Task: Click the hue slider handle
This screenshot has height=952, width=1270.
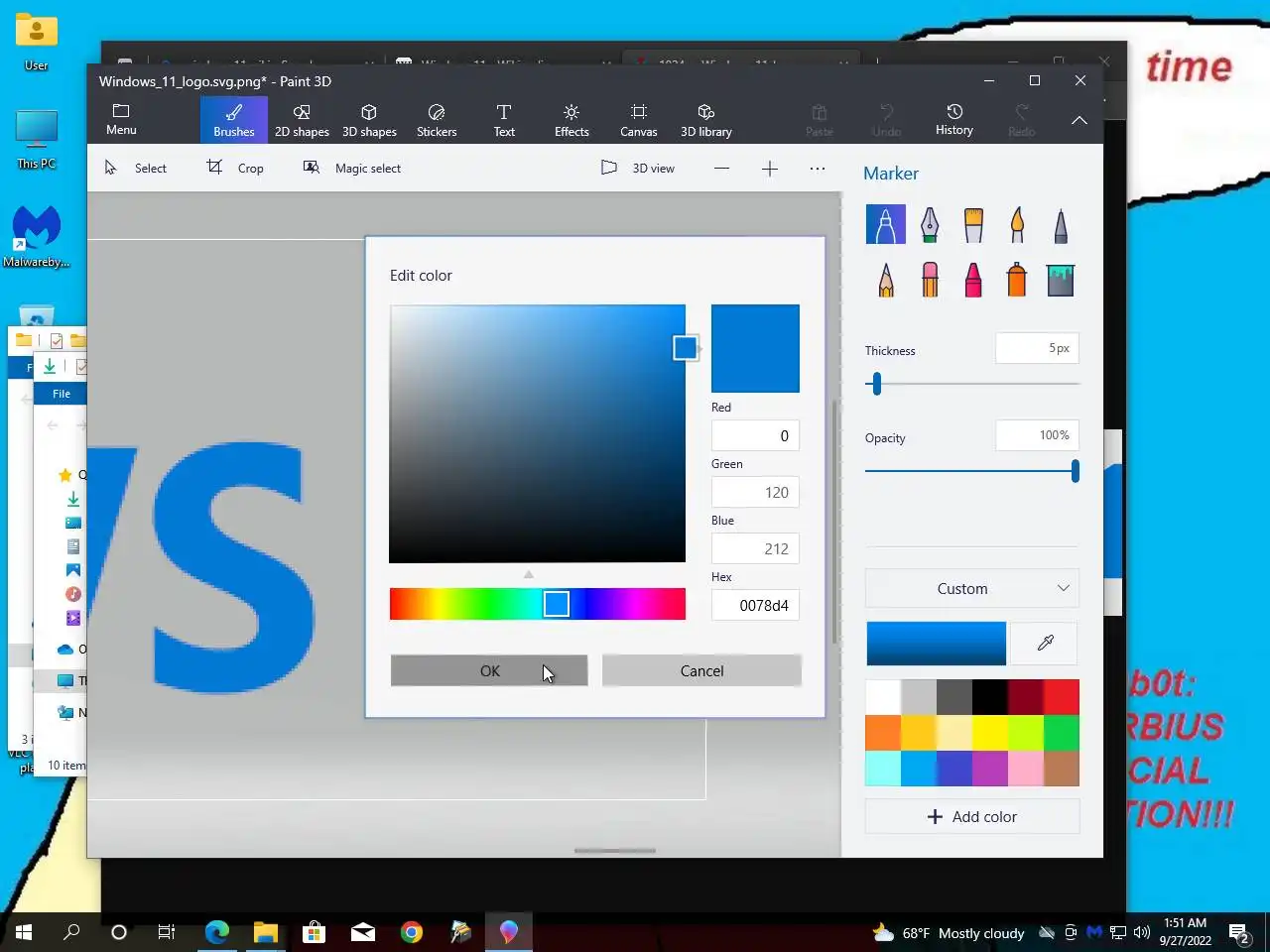Action: coord(557,604)
